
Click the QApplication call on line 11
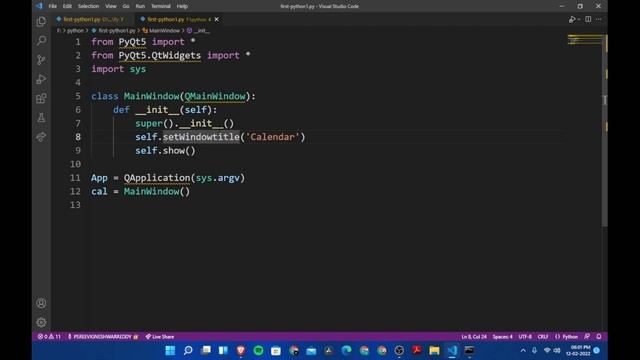click(x=157, y=178)
